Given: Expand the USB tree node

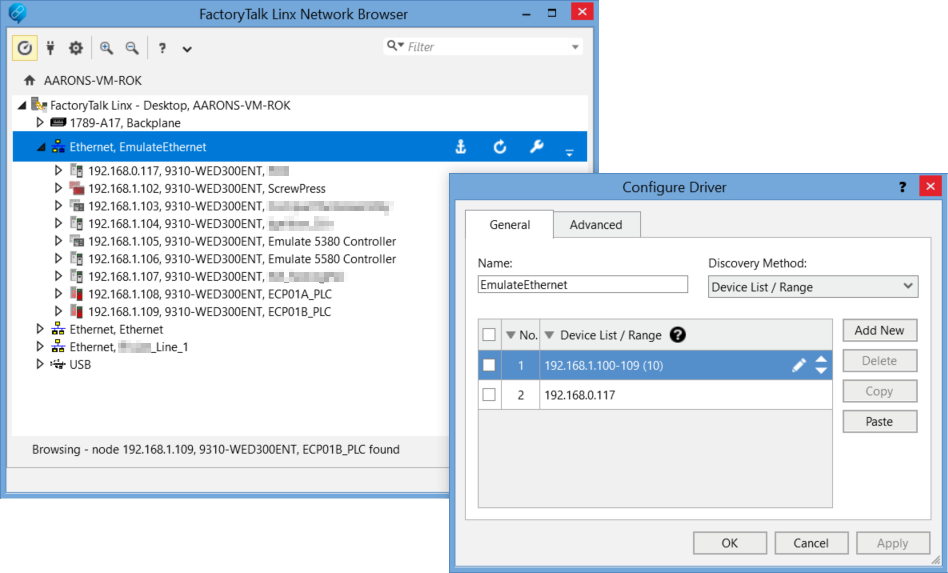Looking at the screenshot, I should point(40,364).
